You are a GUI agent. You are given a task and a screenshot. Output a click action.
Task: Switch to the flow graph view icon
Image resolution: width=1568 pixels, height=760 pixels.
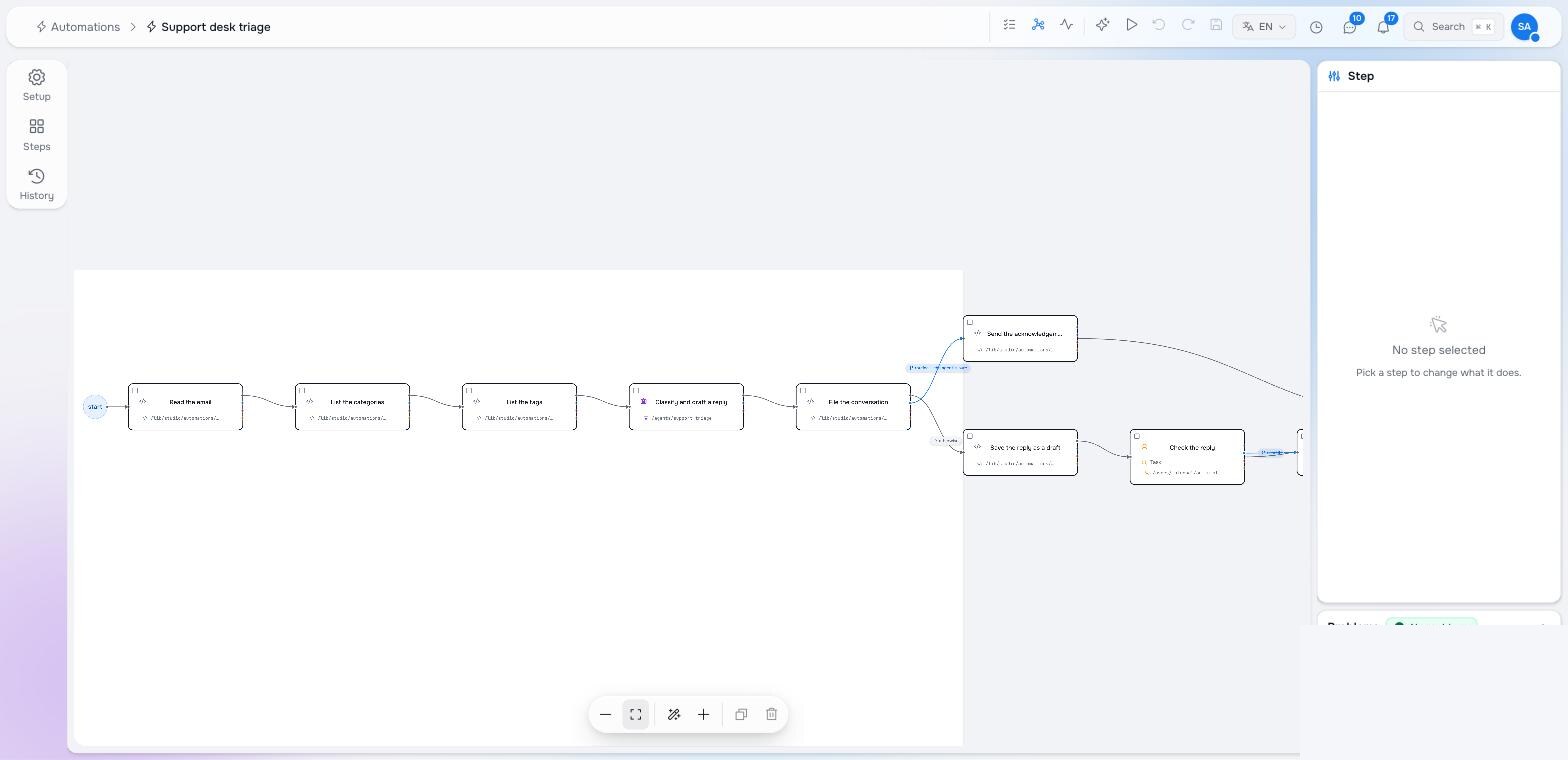point(1038,25)
